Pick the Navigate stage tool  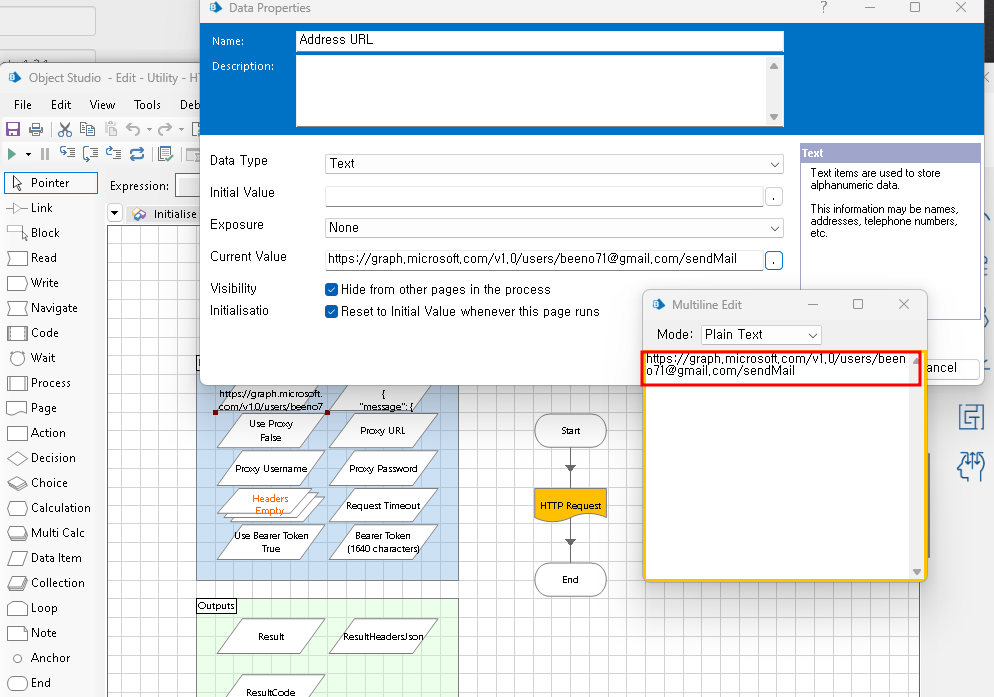pos(53,308)
